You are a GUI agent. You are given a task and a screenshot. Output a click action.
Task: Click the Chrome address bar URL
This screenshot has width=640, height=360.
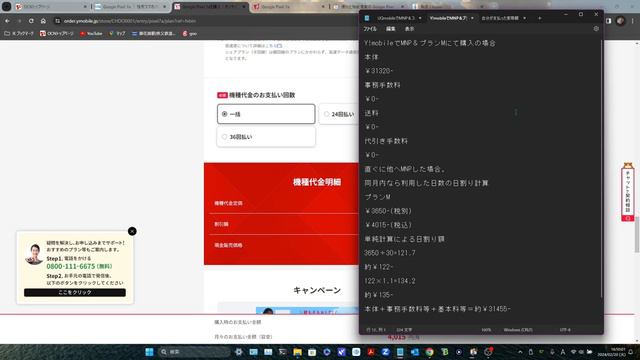[130, 21]
